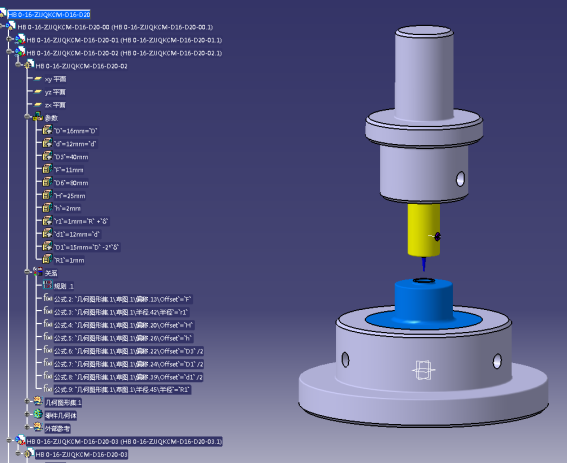Expand the 零件几何体 node

[27, 414]
